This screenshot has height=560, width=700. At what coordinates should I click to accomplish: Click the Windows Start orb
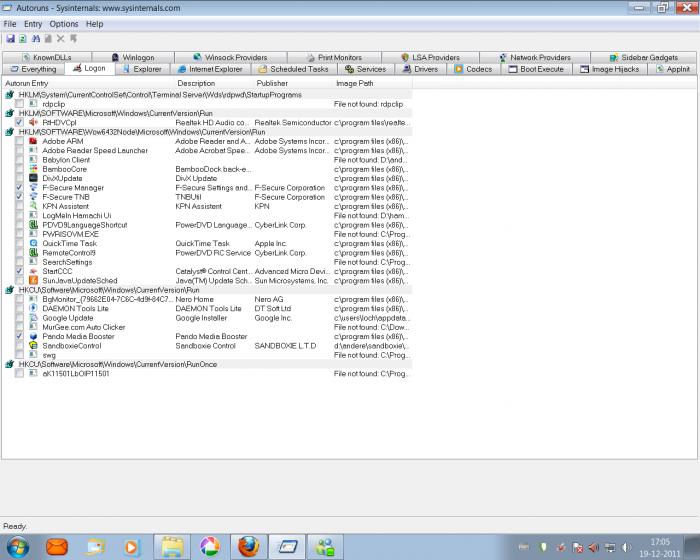pyautogui.click(x=18, y=547)
